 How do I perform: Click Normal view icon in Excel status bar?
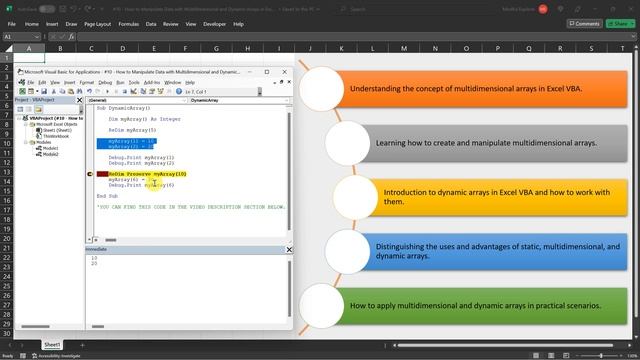tap(536, 356)
